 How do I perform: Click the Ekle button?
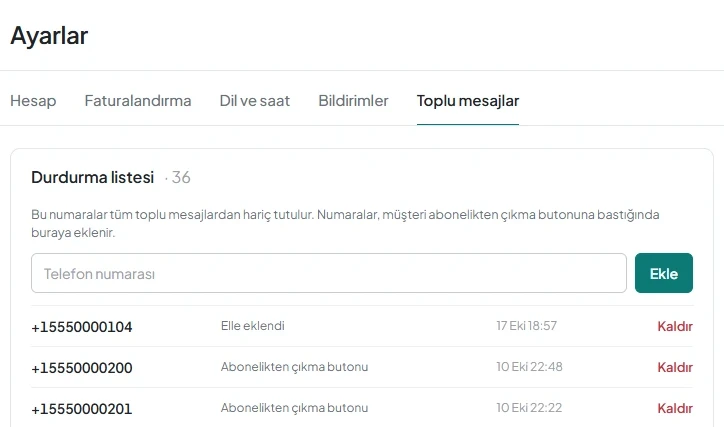[x=664, y=273]
